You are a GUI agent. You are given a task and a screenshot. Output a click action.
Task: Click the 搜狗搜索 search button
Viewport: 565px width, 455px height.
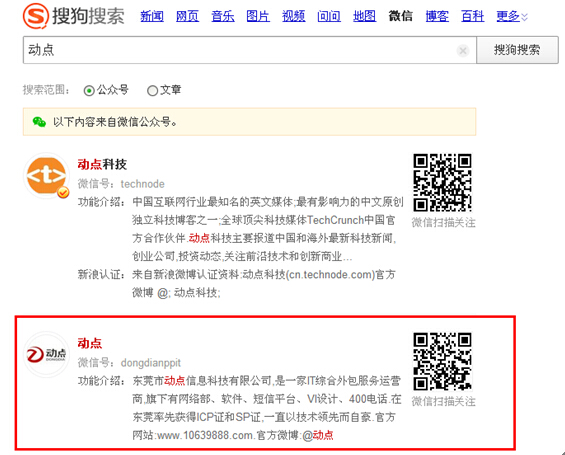517,50
